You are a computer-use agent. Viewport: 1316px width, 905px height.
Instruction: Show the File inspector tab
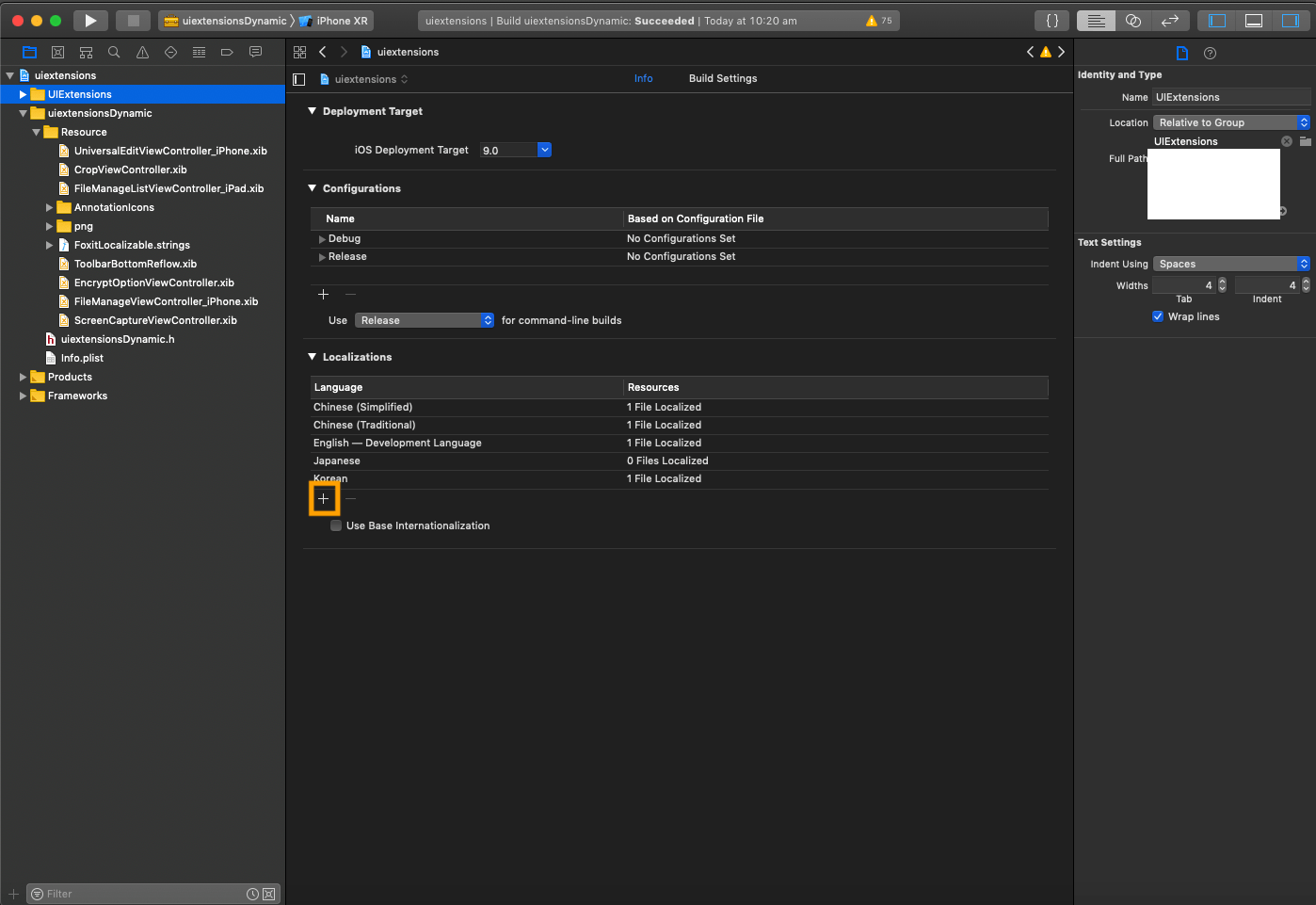tap(1182, 54)
